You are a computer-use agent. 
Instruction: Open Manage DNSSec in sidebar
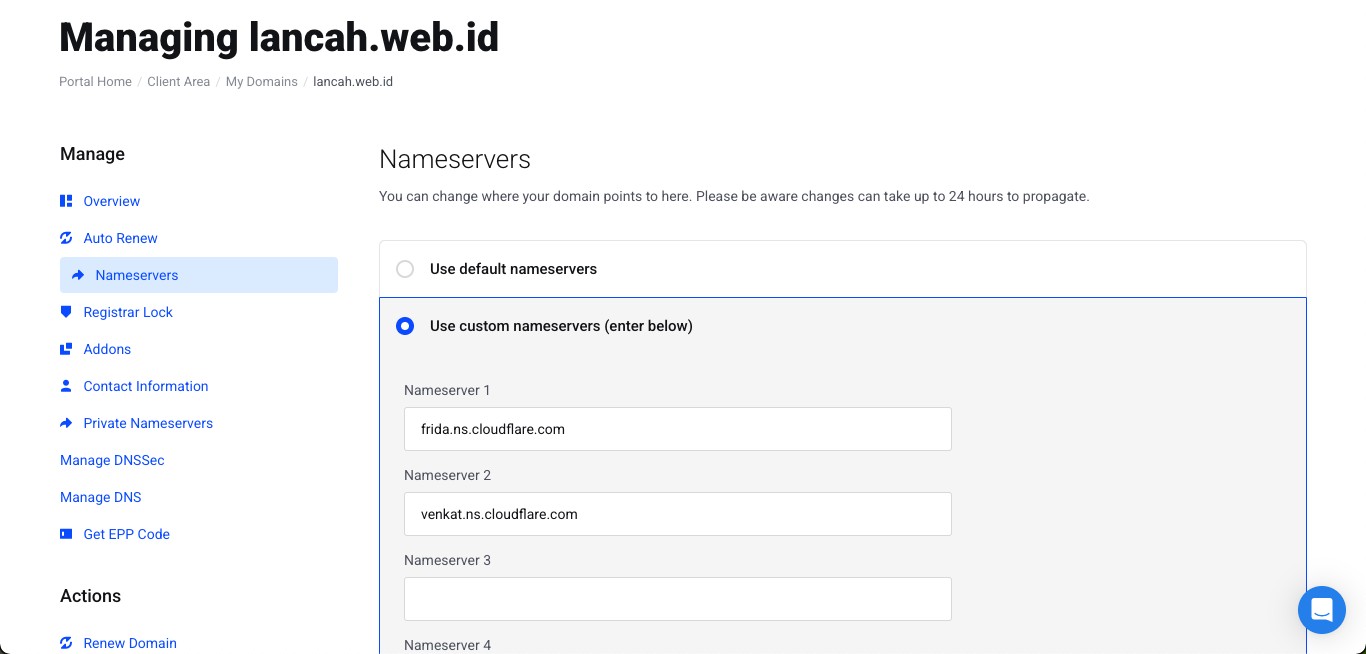point(112,460)
